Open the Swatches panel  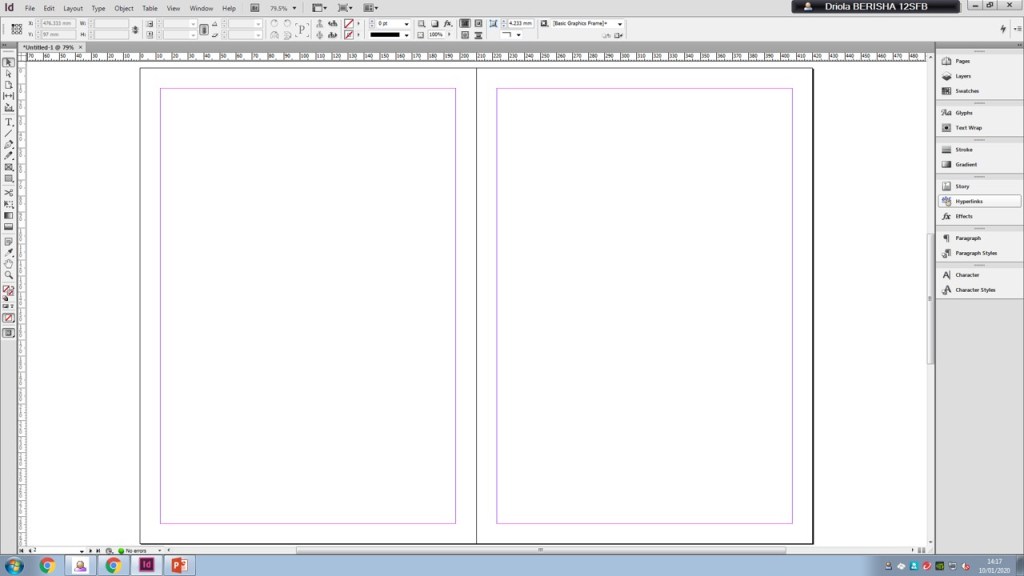tap(967, 91)
